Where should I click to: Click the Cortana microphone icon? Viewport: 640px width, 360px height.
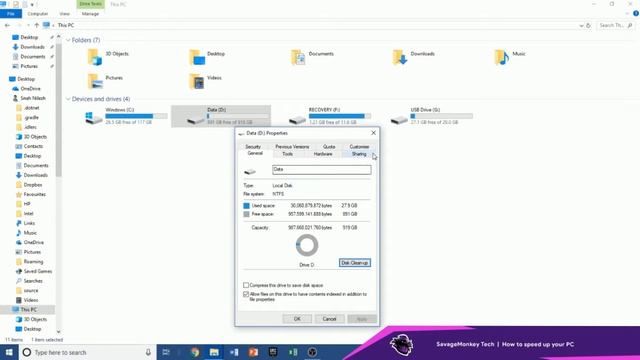148,352
